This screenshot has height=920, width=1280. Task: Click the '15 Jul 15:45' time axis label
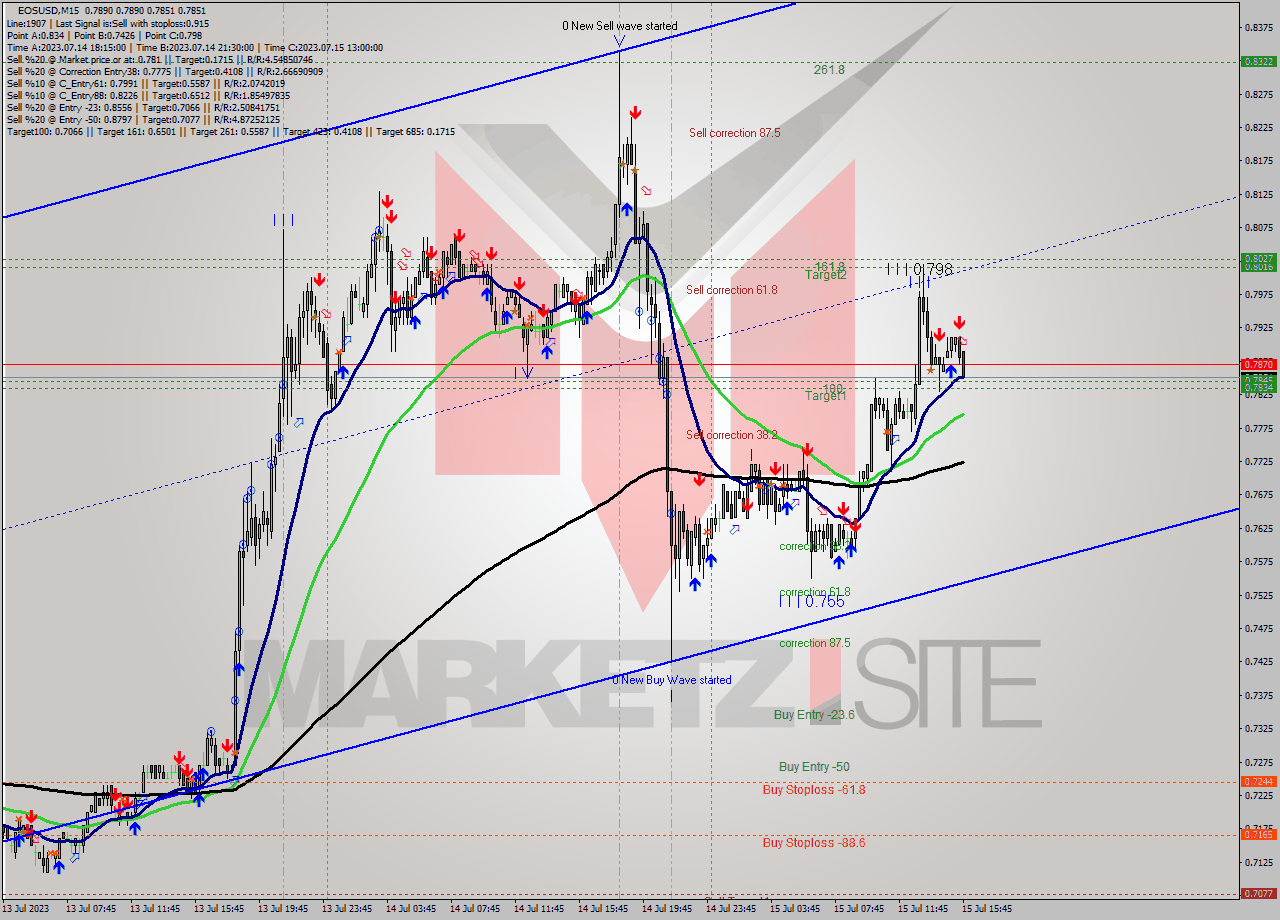point(987,909)
